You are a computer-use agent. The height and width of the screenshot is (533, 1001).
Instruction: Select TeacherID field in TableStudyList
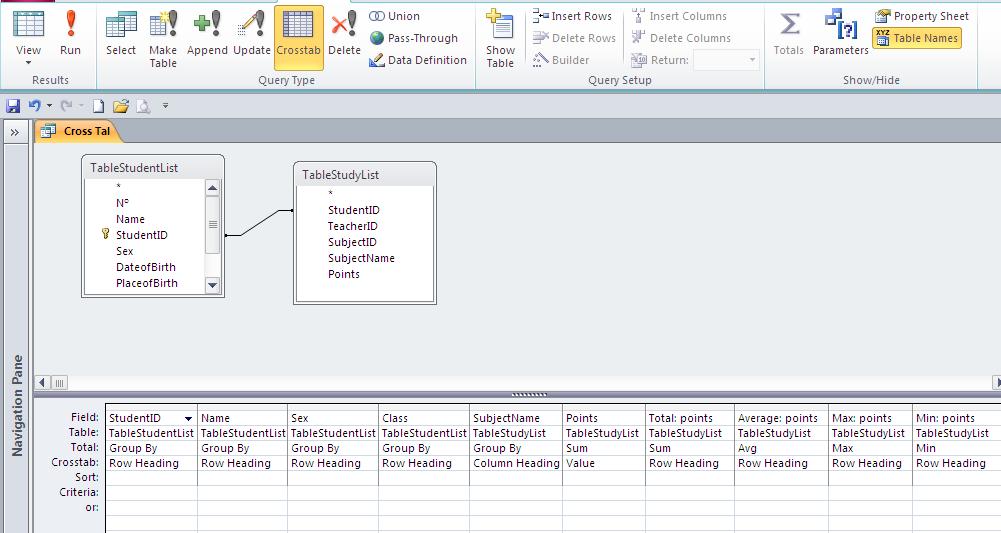pos(352,226)
